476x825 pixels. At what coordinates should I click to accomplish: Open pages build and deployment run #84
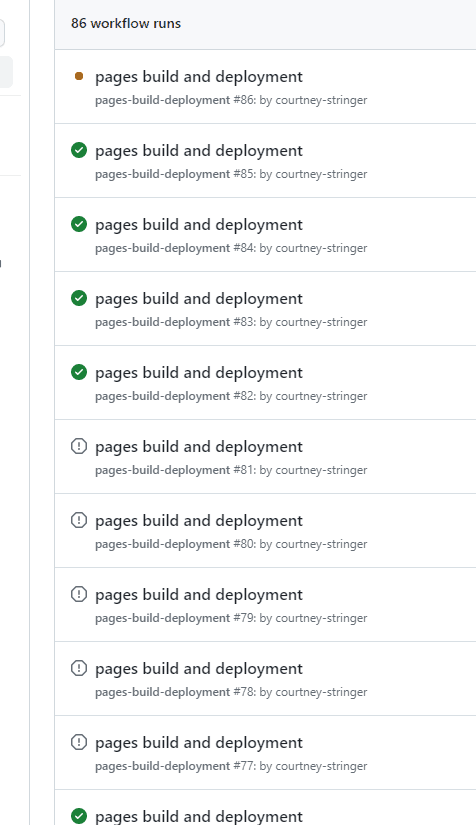199,225
